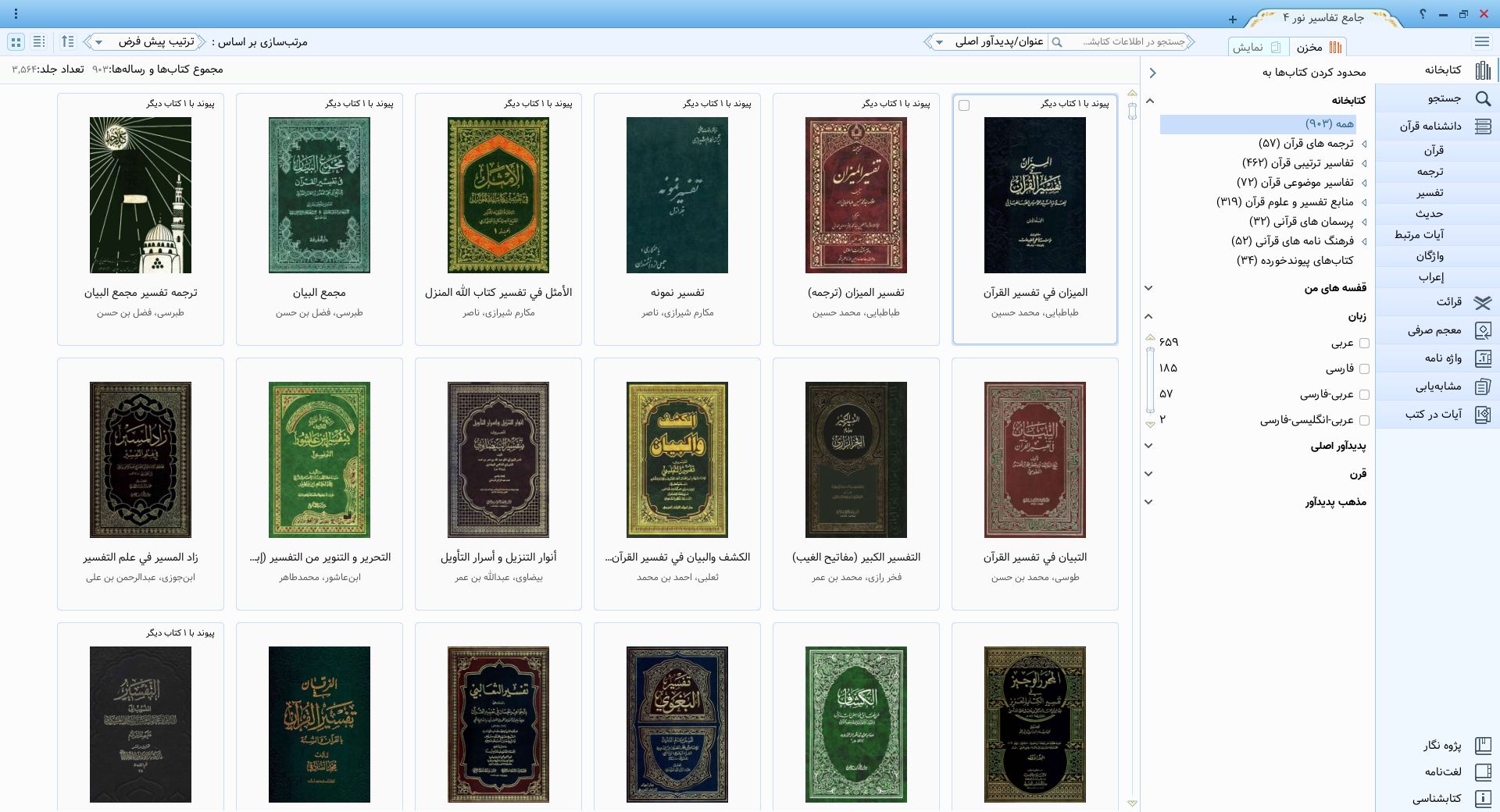Open the حدیث sidebar item
This screenshot has width=1500, height=812.
click(1429, 213)
